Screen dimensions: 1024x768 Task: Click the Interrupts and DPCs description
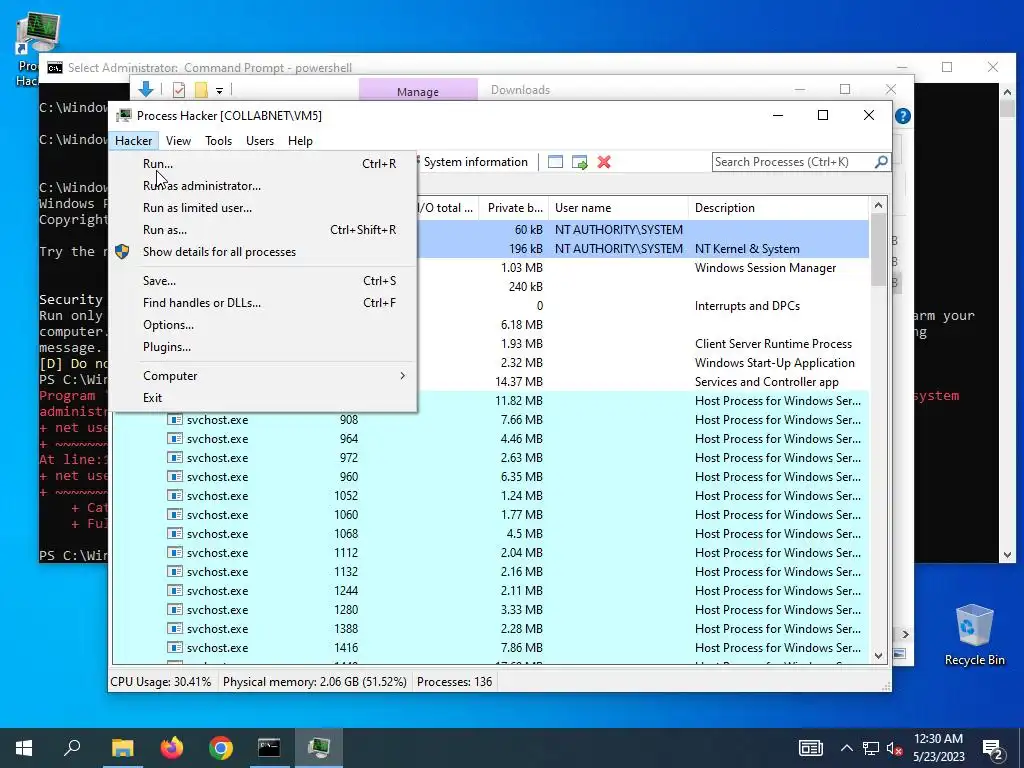click(x=747, y=306)
